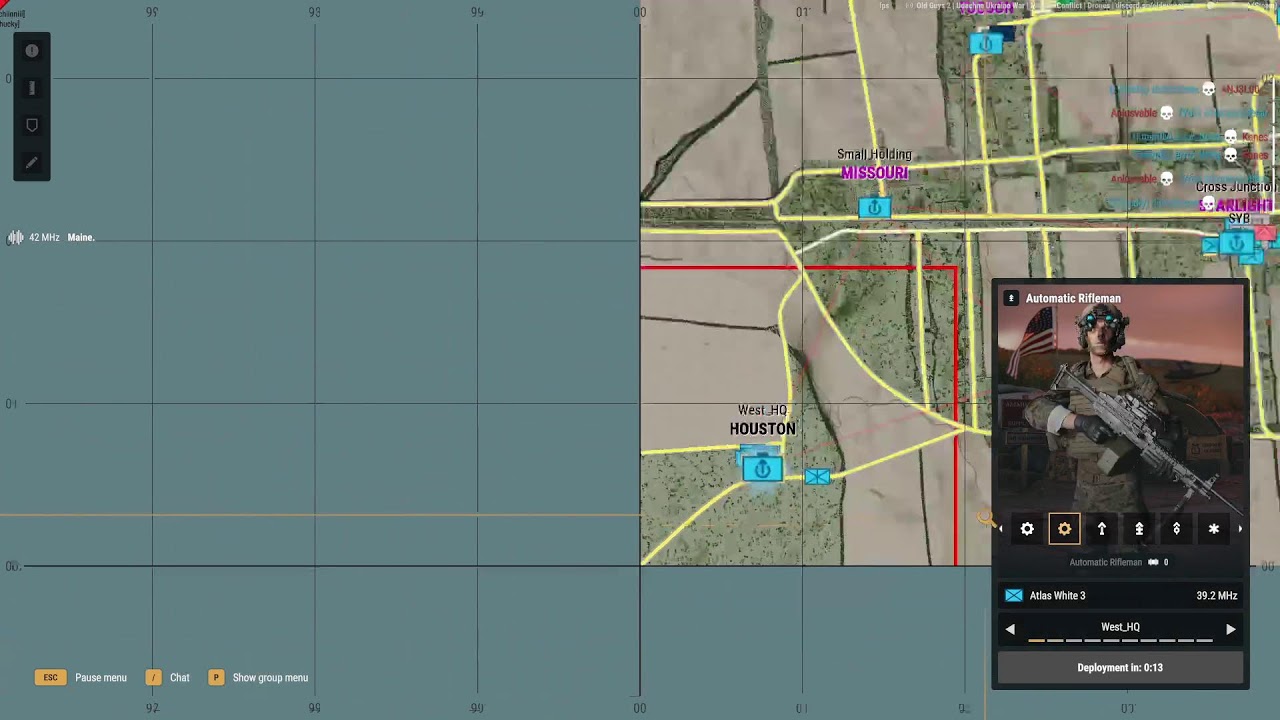This screenshot has width=1280, height=720.
Task: Click the role icon beside Automatic Rifleman title
Action: tap(1011, 298)
